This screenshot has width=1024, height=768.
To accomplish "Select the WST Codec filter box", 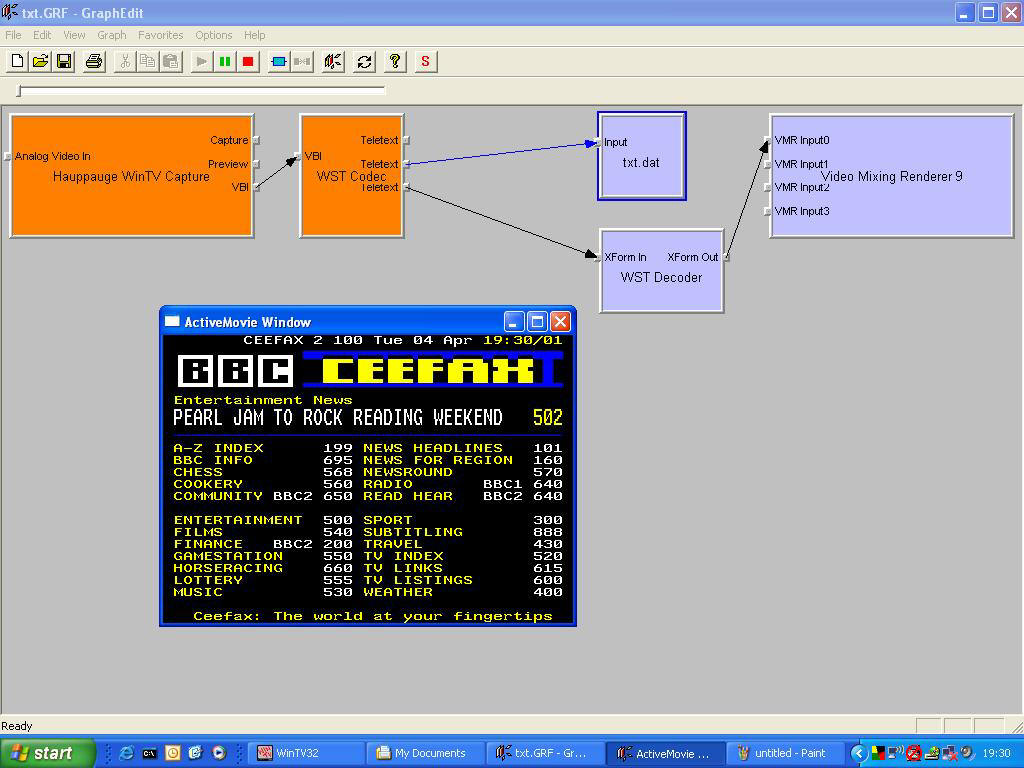I will click(351, 176).
